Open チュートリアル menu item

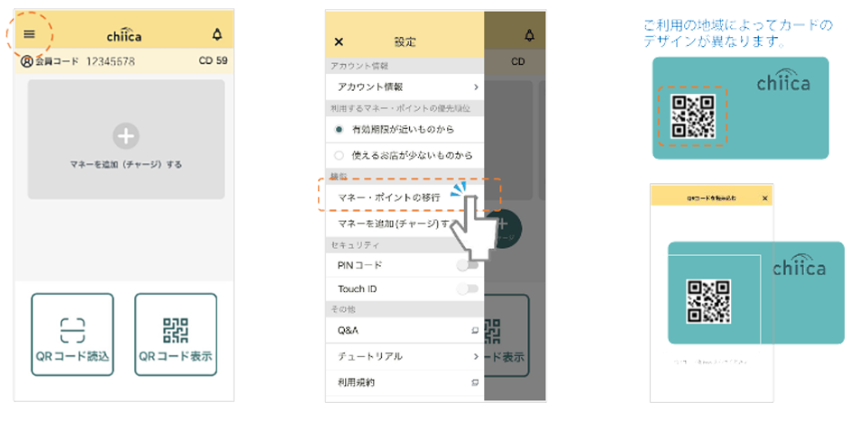pyautogui.click(x=405, y=356)
